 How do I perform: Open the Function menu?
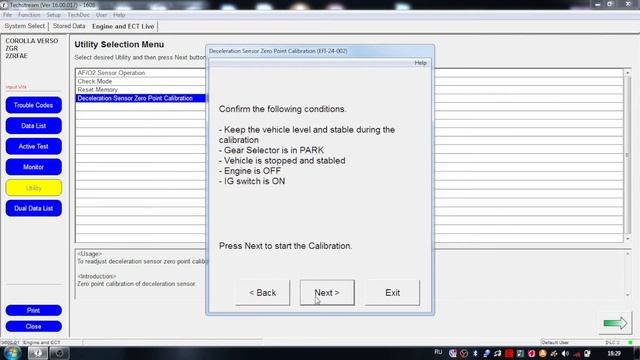click(x=29, y=15)
